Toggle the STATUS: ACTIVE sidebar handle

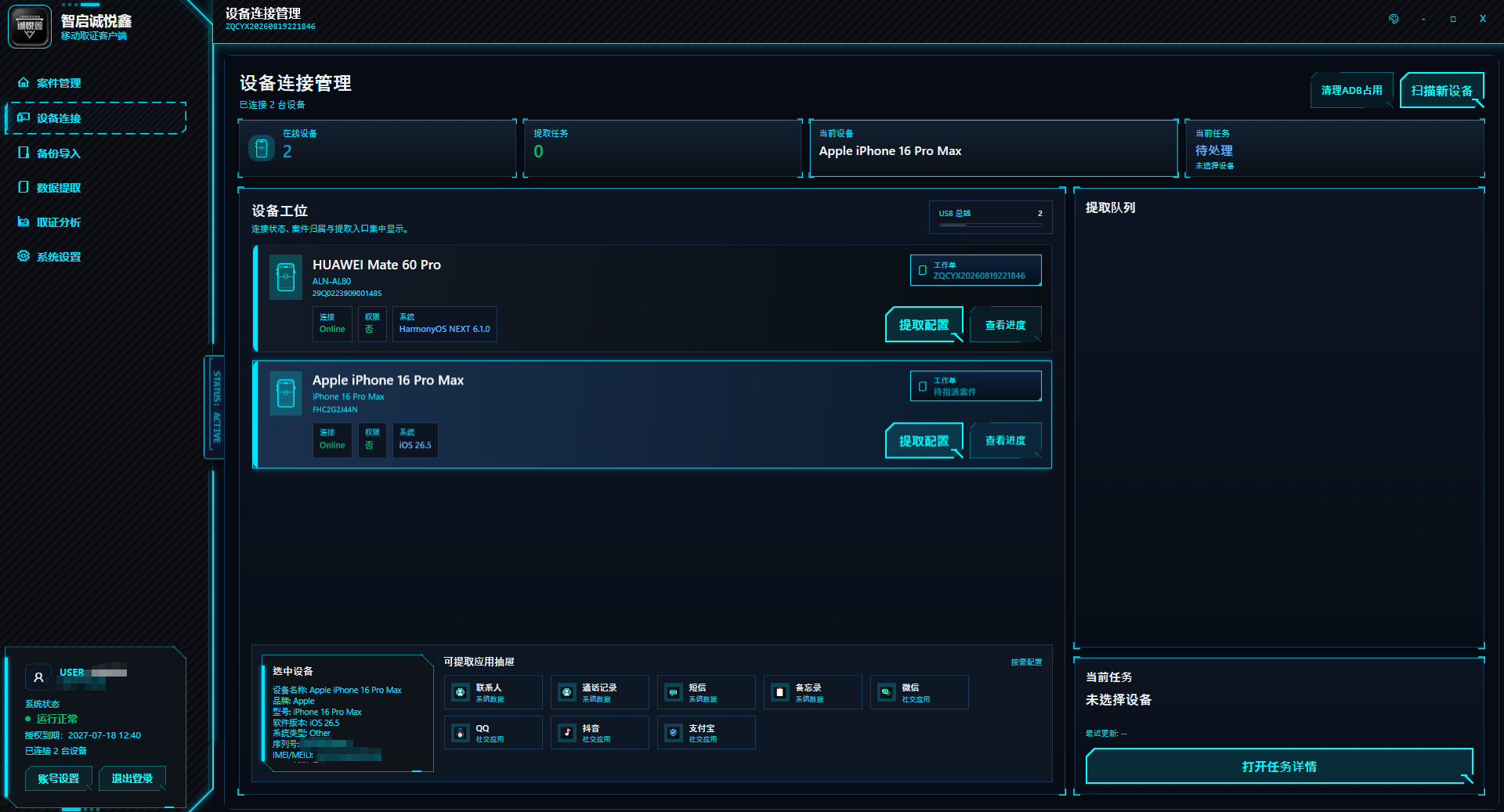click(216, 407)
